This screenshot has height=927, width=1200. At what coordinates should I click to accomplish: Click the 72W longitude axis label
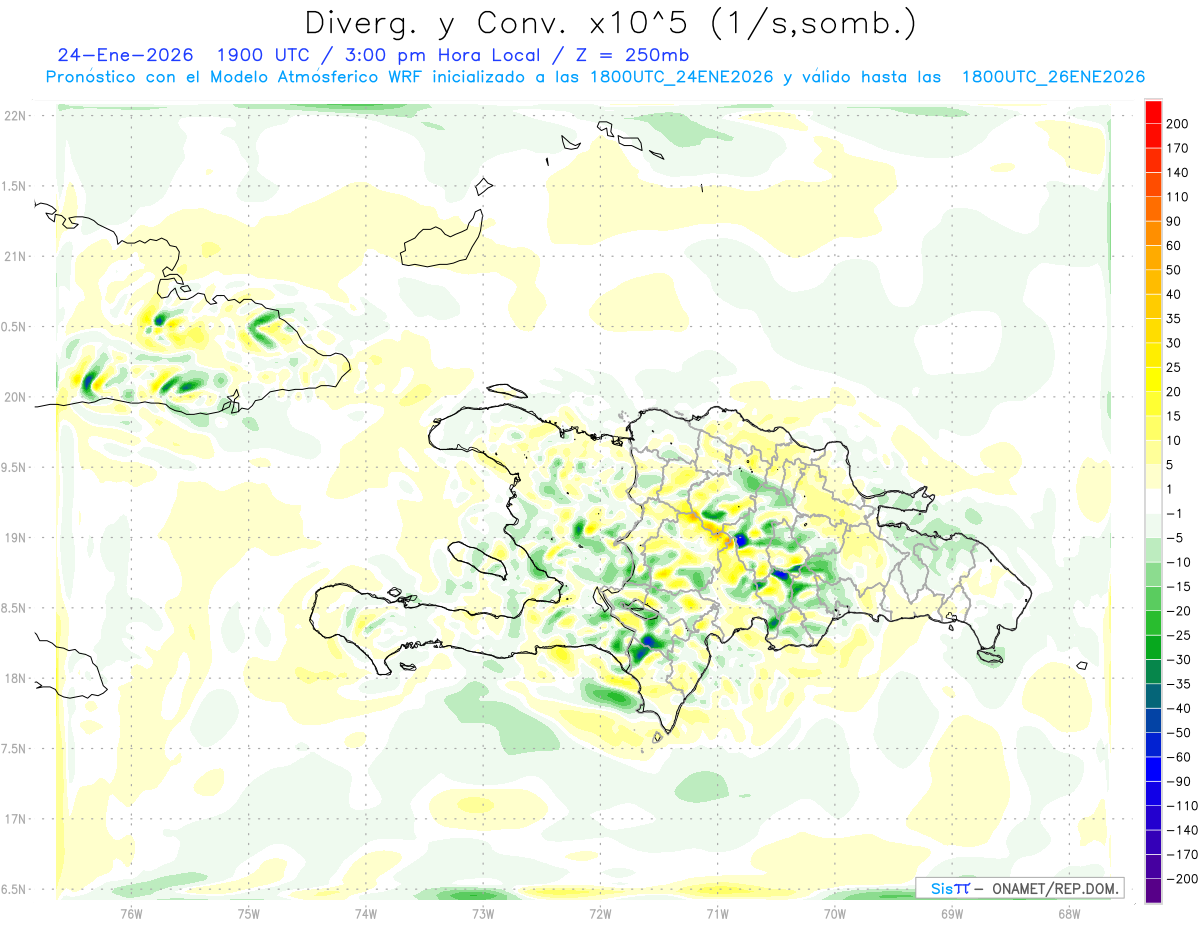[600, 912]
